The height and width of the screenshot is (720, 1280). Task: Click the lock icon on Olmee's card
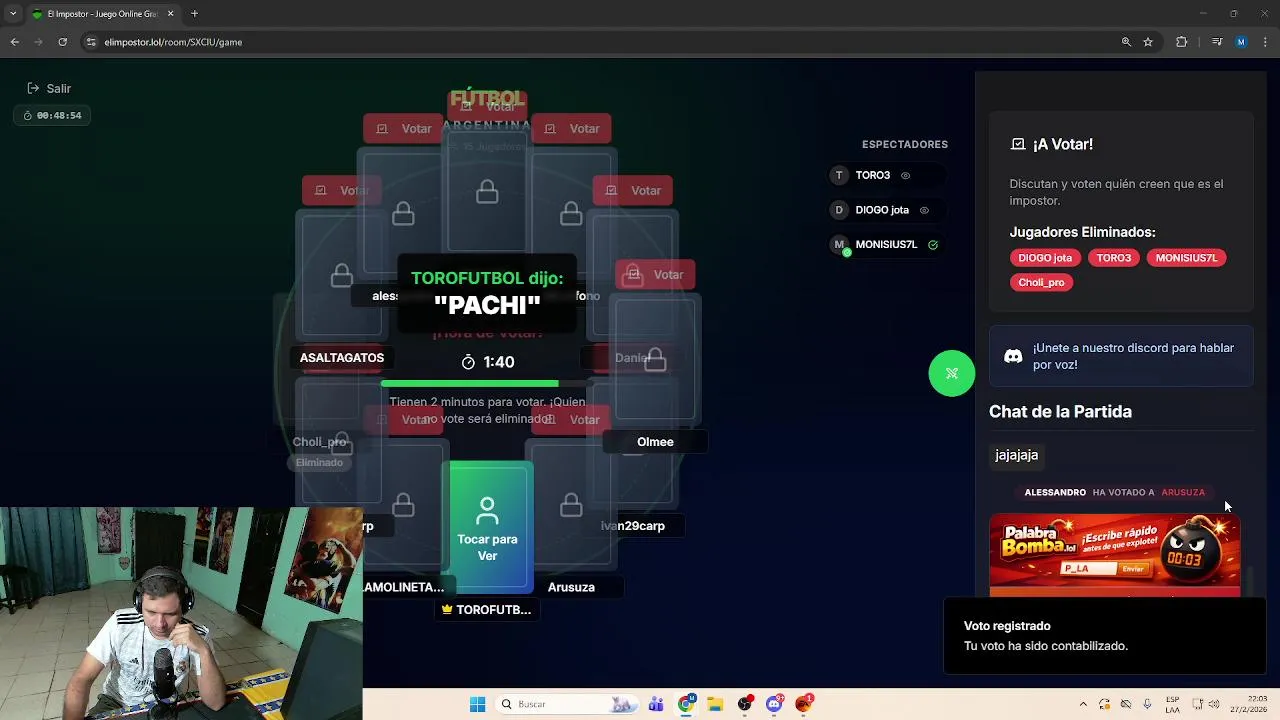[655, 359]
